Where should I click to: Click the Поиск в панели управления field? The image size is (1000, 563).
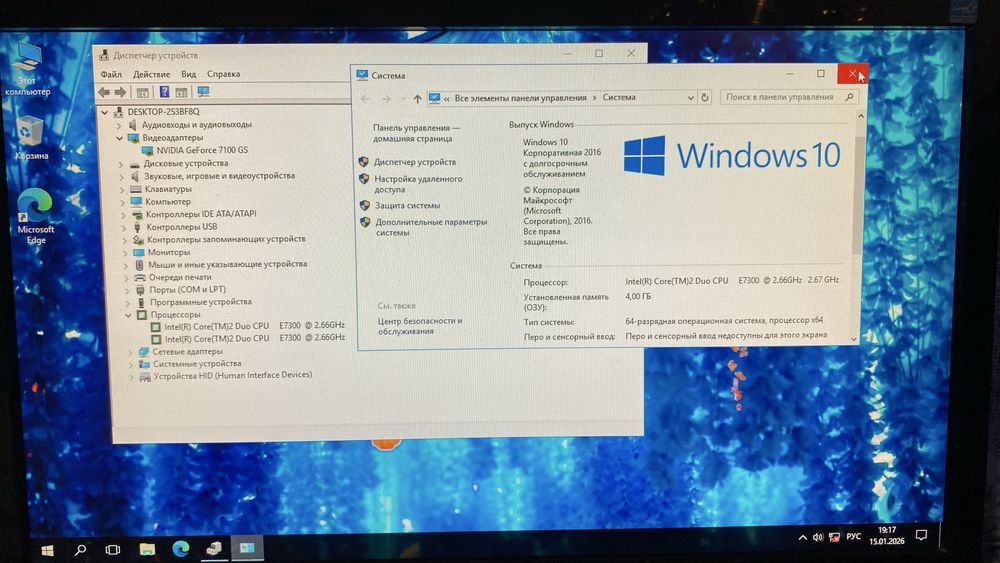pos(790,97)
